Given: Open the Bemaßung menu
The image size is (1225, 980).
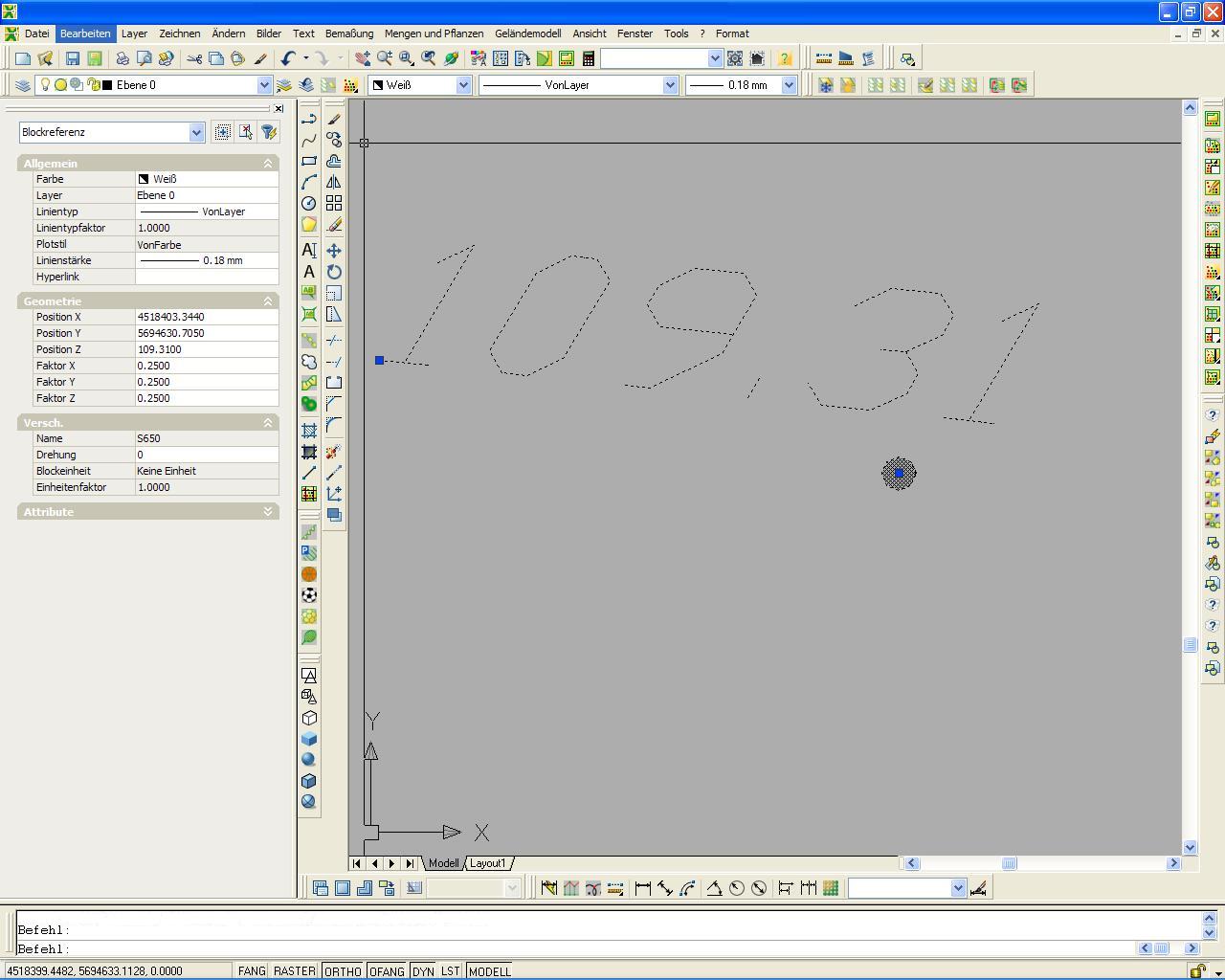Looking at the screenshot, I should (349, 33).
